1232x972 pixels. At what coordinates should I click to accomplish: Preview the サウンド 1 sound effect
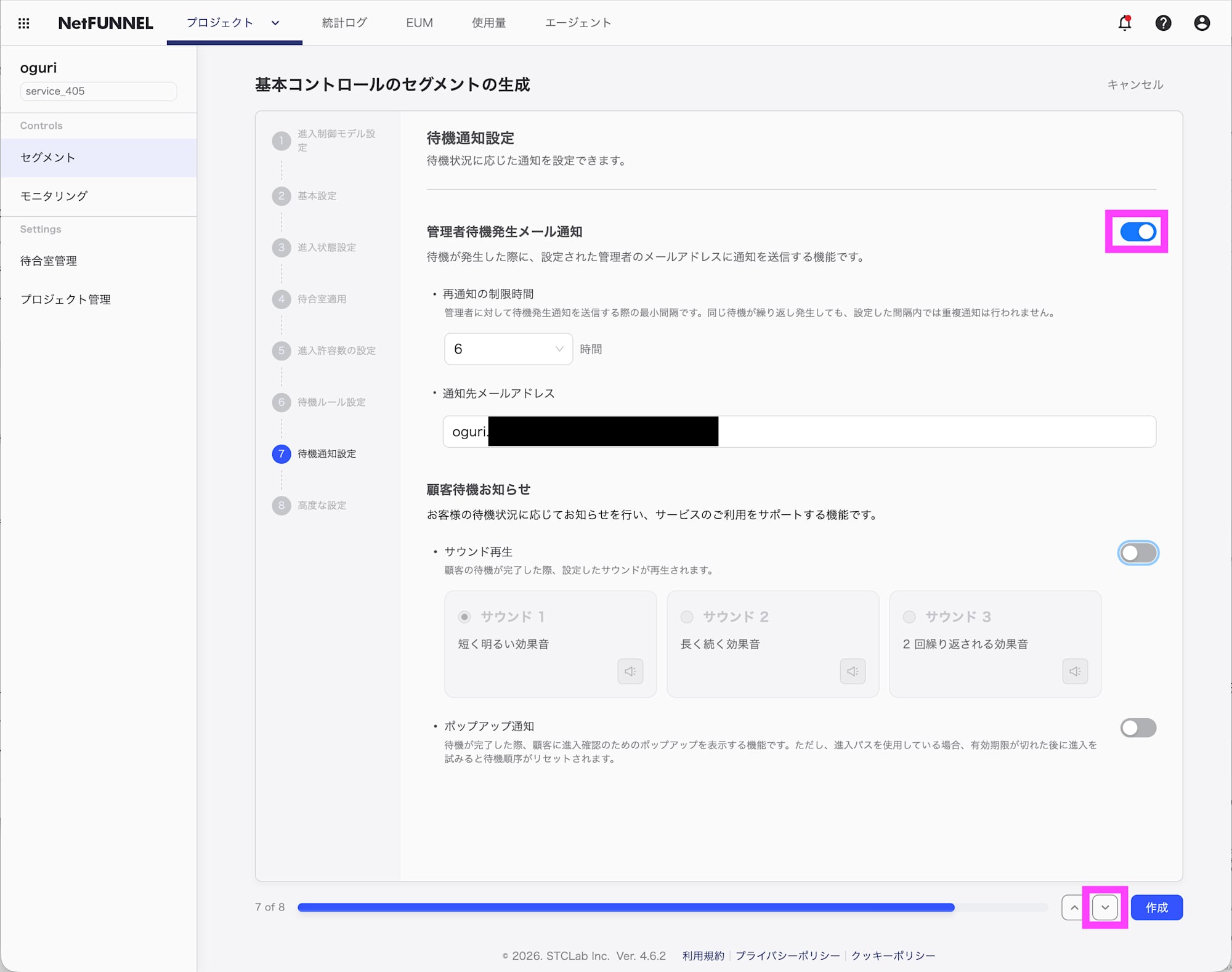(x=630, y=671)
